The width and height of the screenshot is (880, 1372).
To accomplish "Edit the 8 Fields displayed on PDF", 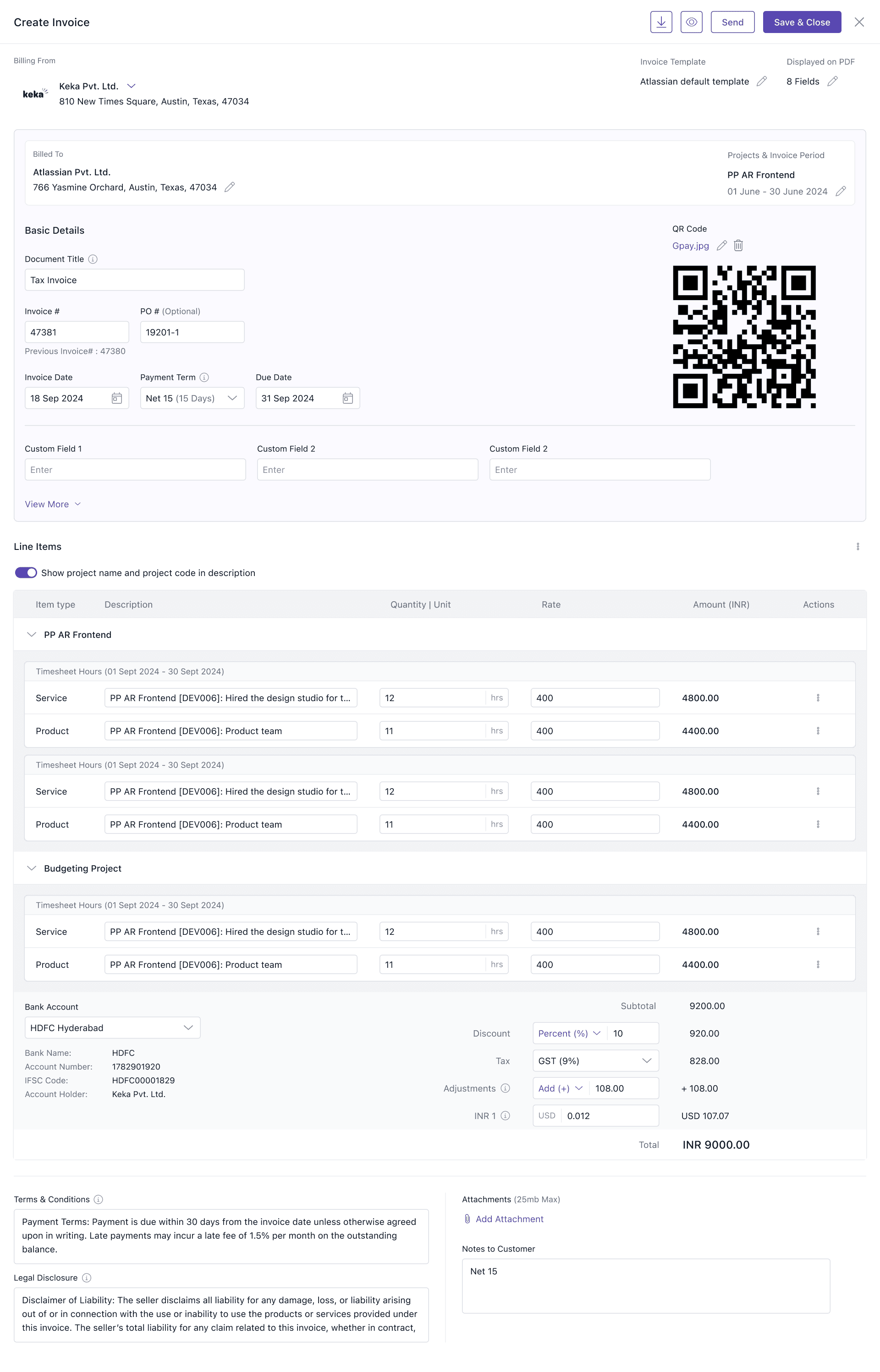I will 833,81.
